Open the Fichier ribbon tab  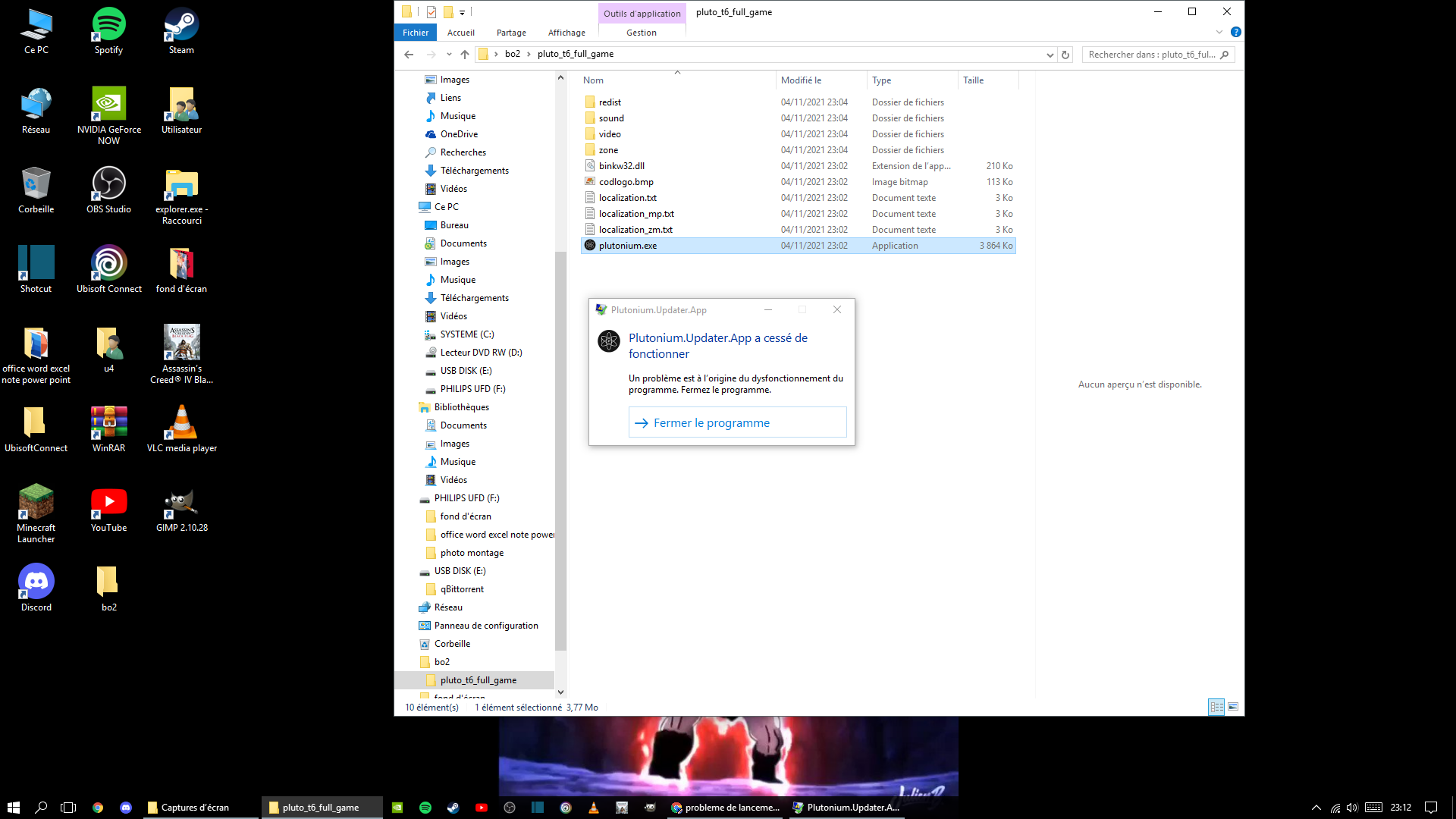(416, 33)
